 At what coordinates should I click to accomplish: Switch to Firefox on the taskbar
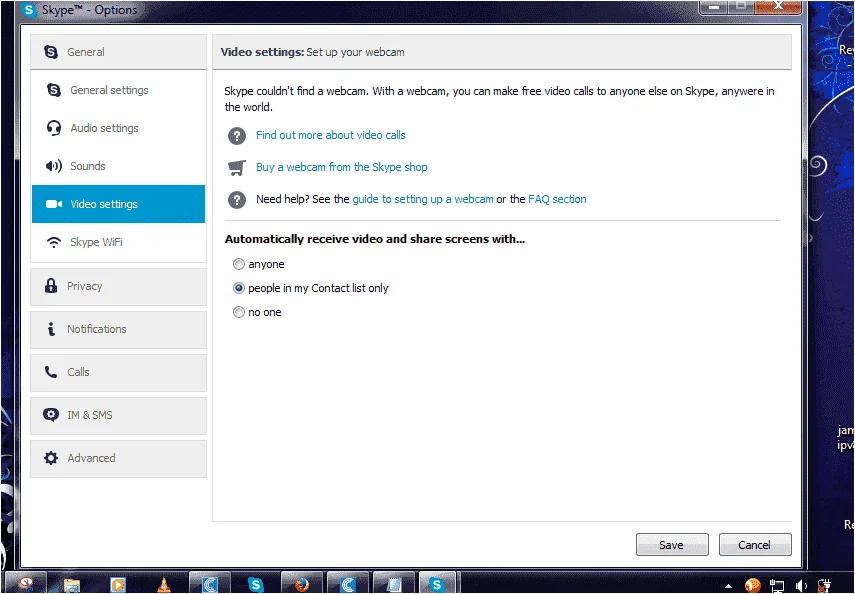(x=302, y=585)
